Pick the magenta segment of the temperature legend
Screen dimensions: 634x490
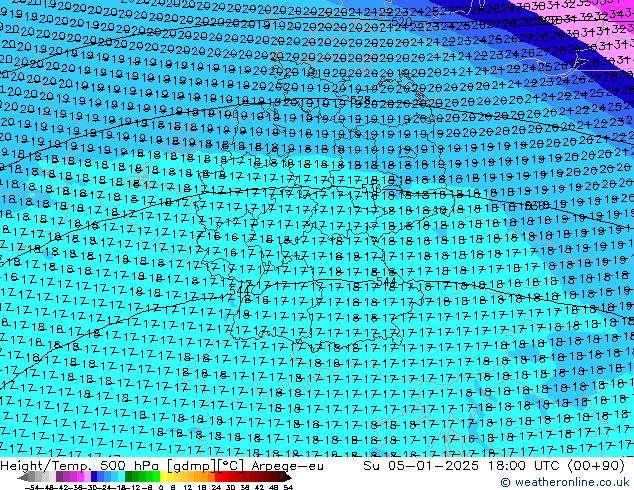80,477
